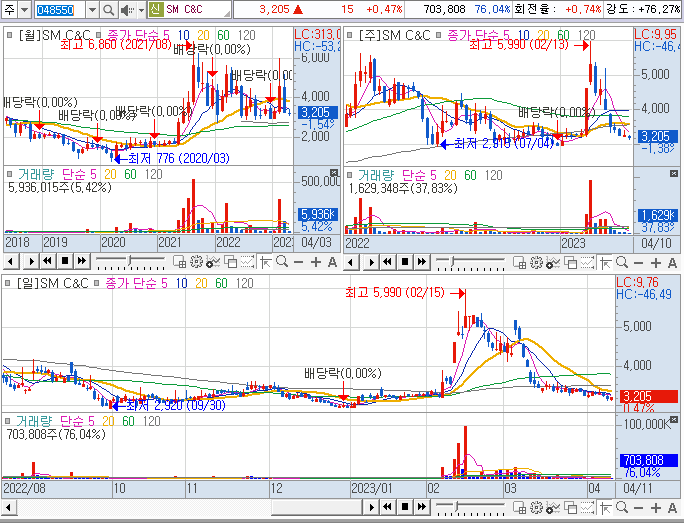Toggle the 종가 단순 marker in daily chart

(96, 283)
